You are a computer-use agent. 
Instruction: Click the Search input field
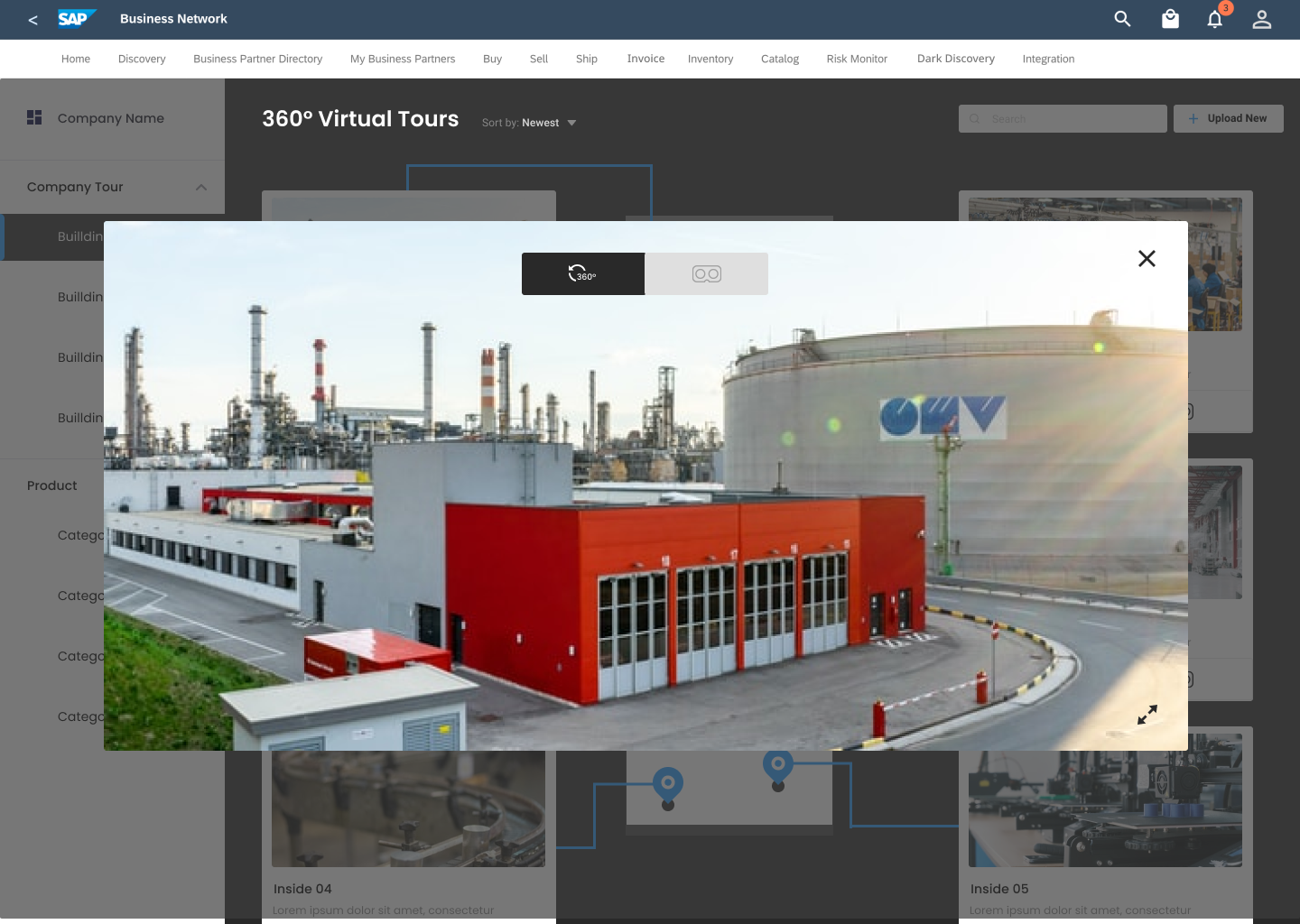click(x=1063, y=118)
